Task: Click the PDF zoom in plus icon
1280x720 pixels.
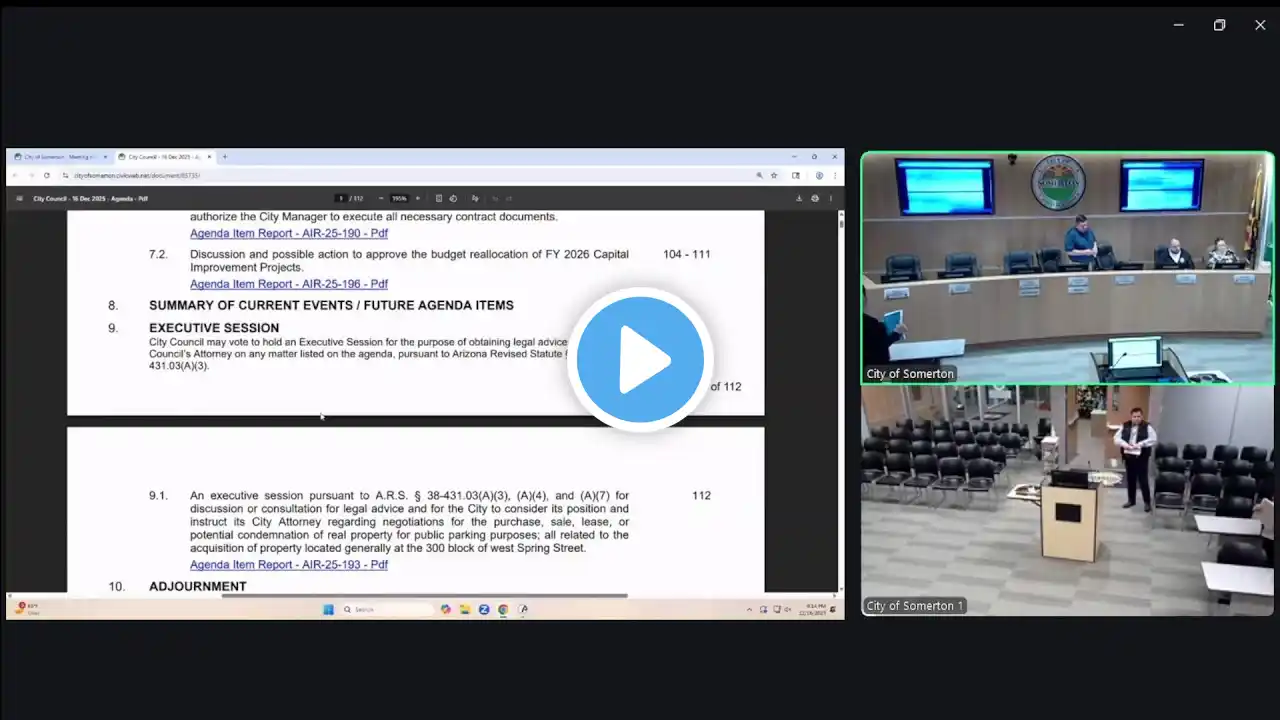Action: click(418, 198)
